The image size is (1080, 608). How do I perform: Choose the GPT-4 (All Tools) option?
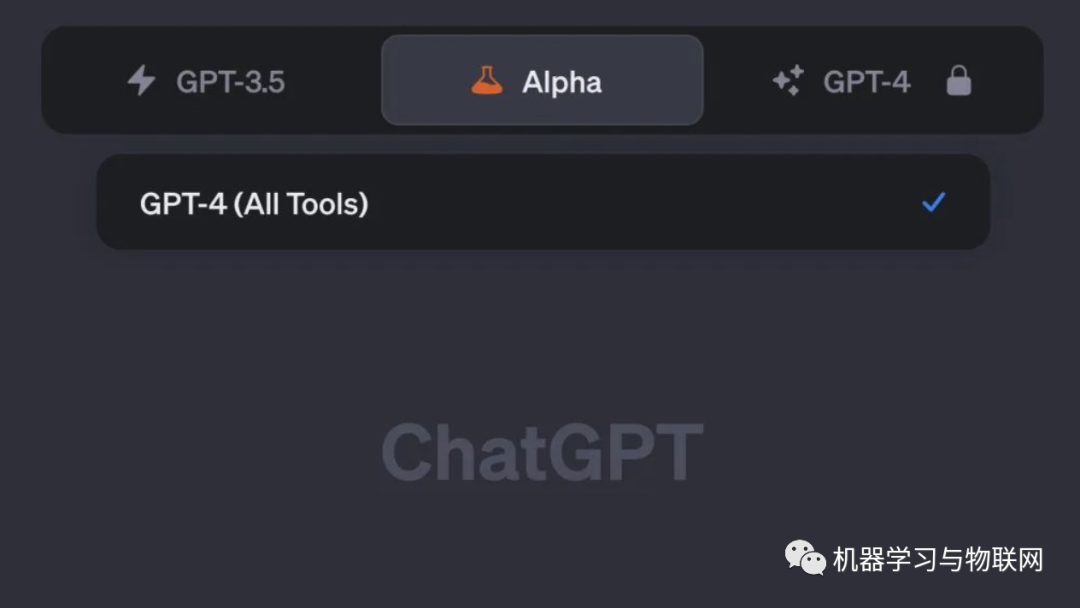click(x=542, y=203)
